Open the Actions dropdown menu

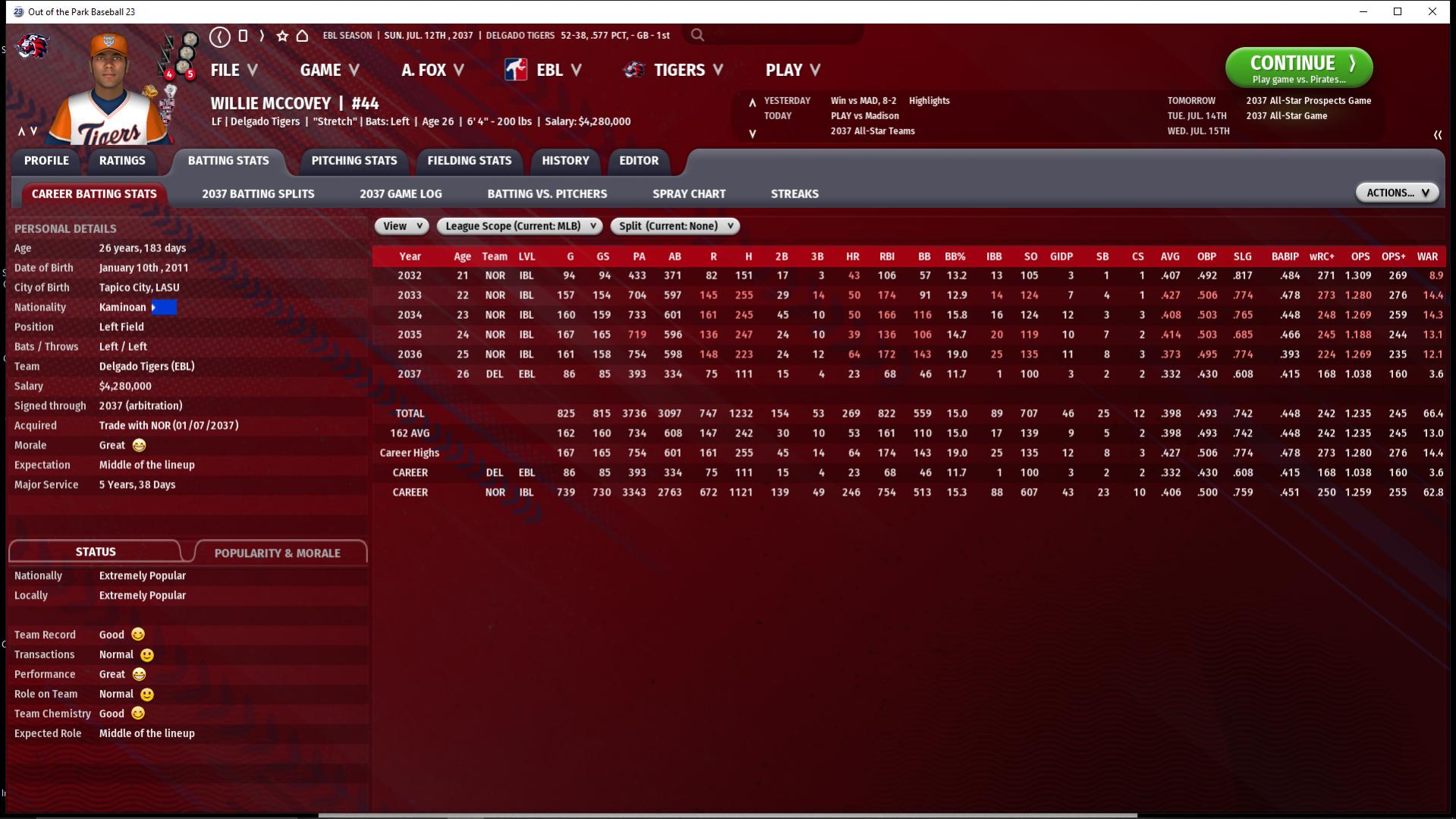pos(1397,193)
